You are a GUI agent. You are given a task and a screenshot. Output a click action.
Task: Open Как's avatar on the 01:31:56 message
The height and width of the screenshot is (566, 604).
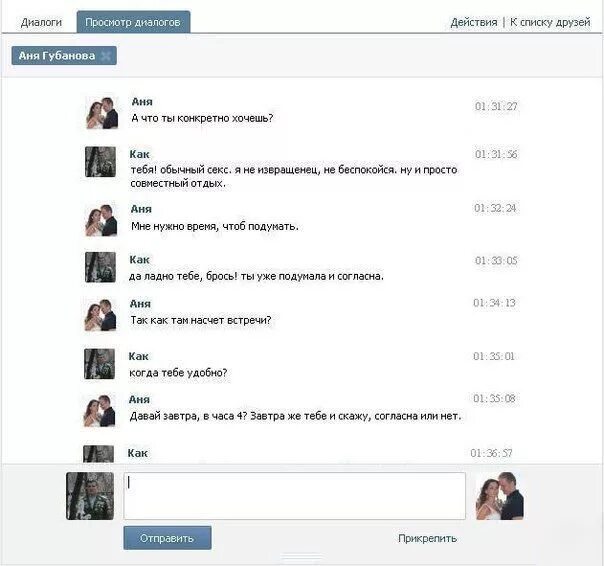point(100,162)
